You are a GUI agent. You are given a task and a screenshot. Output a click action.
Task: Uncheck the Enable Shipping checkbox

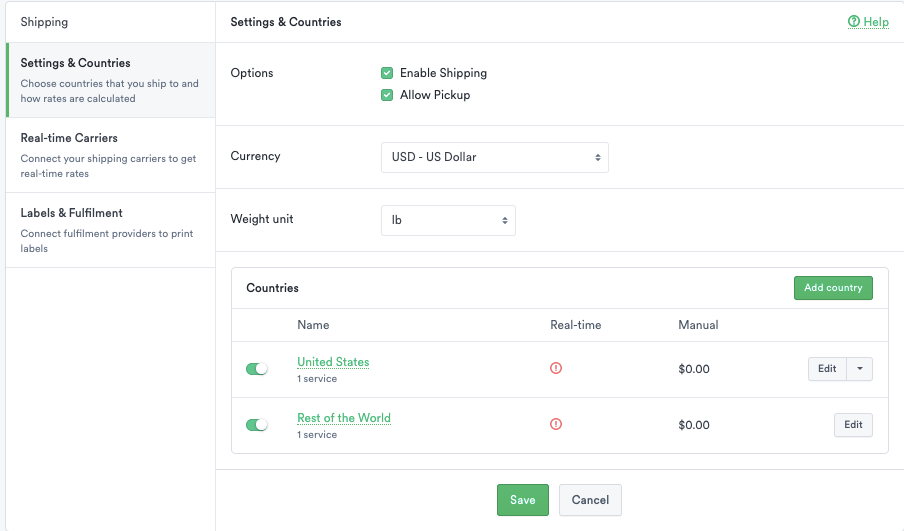pyautogui.click(x=387, y=73)
